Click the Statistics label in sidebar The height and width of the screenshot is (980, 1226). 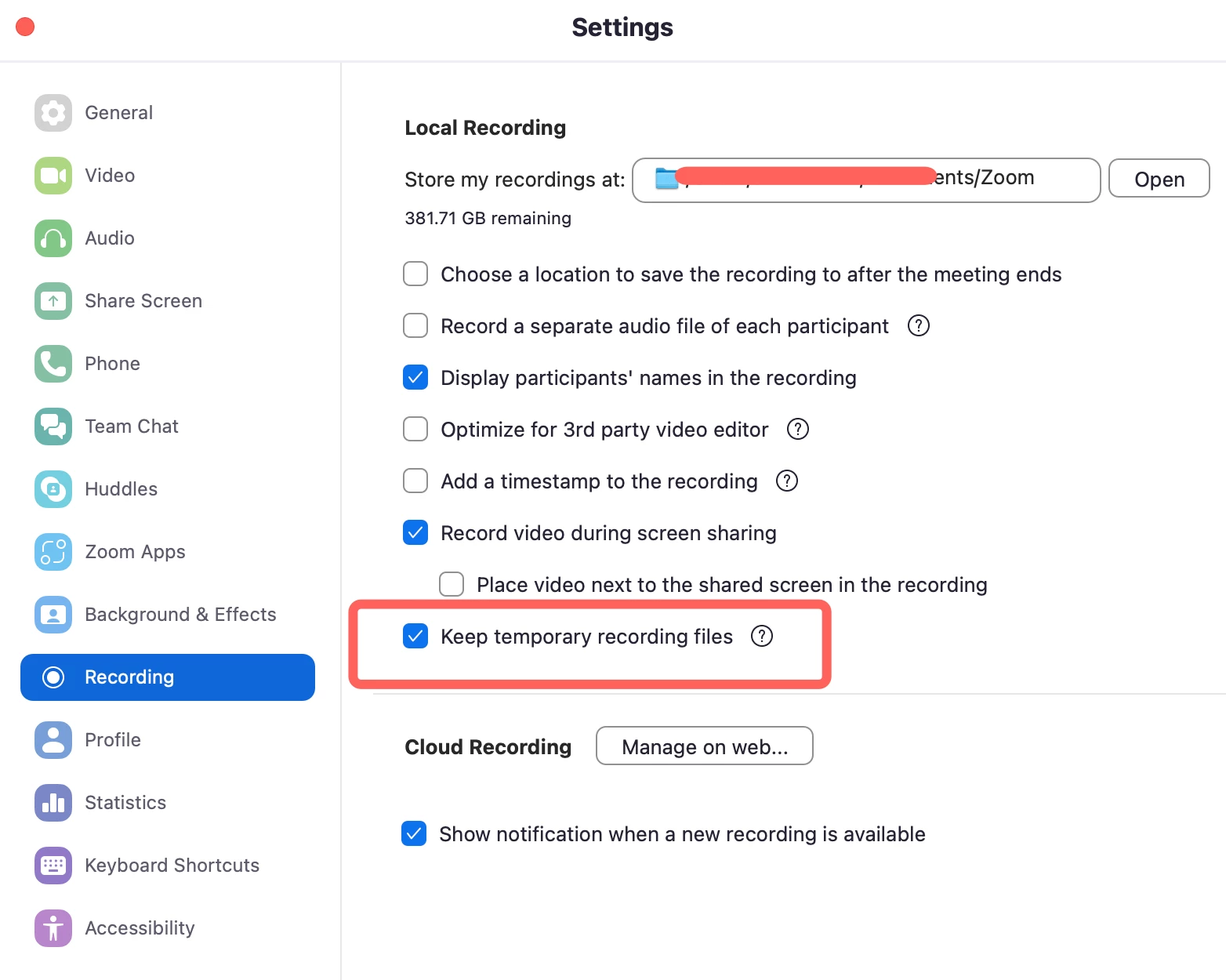(x=125, y=803)
